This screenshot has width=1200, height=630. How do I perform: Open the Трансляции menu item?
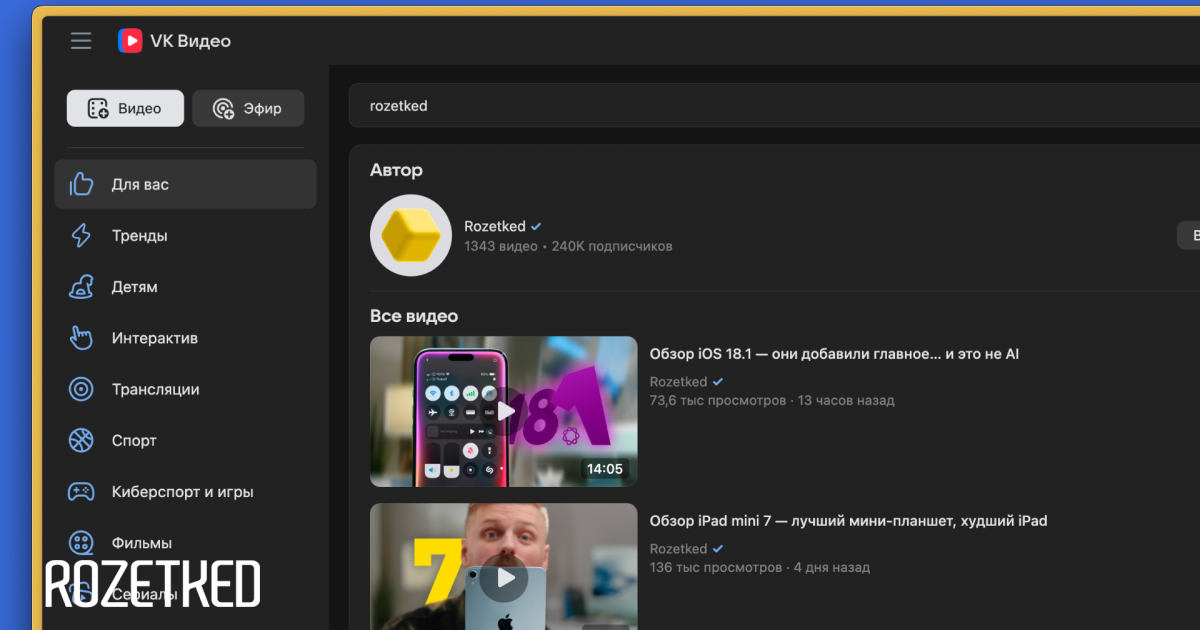coord(156,389)
